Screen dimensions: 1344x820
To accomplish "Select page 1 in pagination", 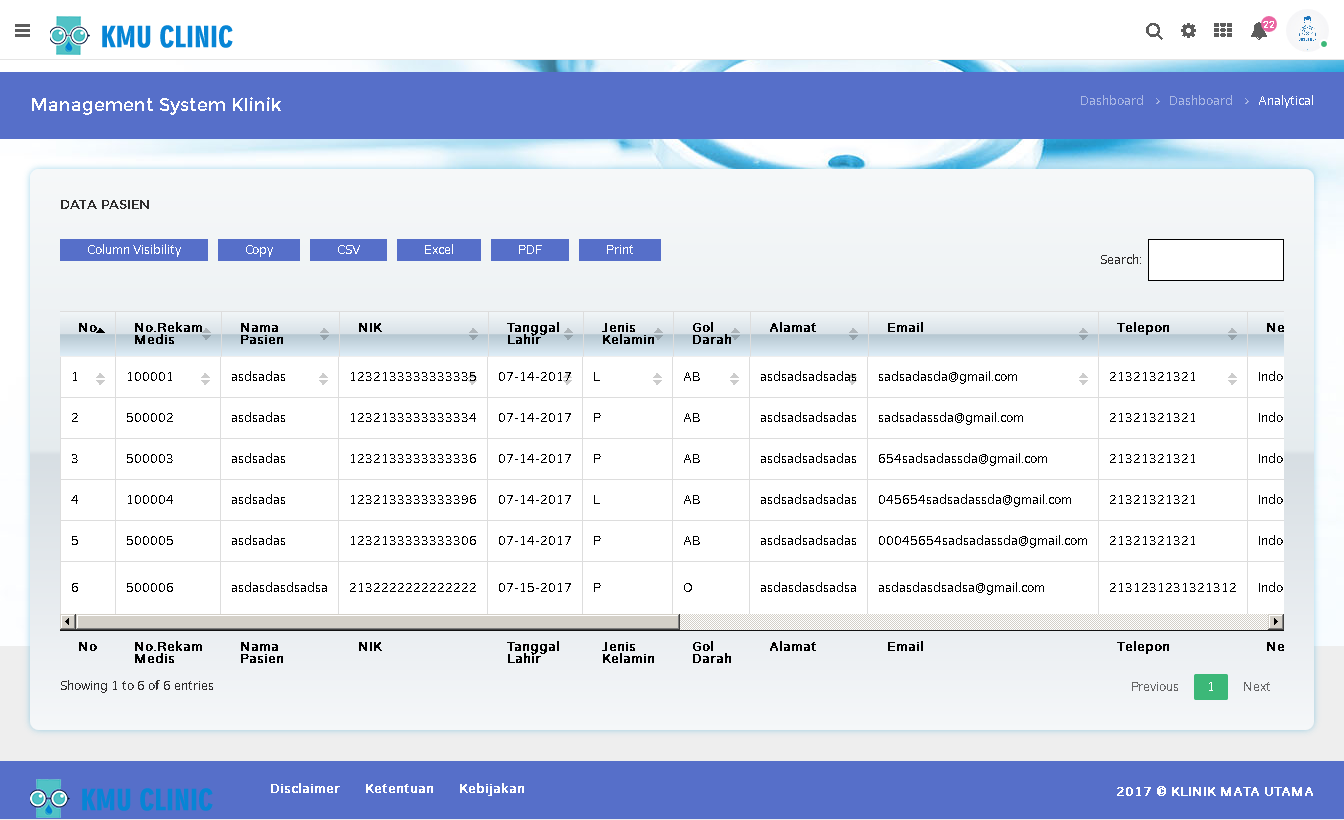I will pyautogui.click(x=1210, y=687).
